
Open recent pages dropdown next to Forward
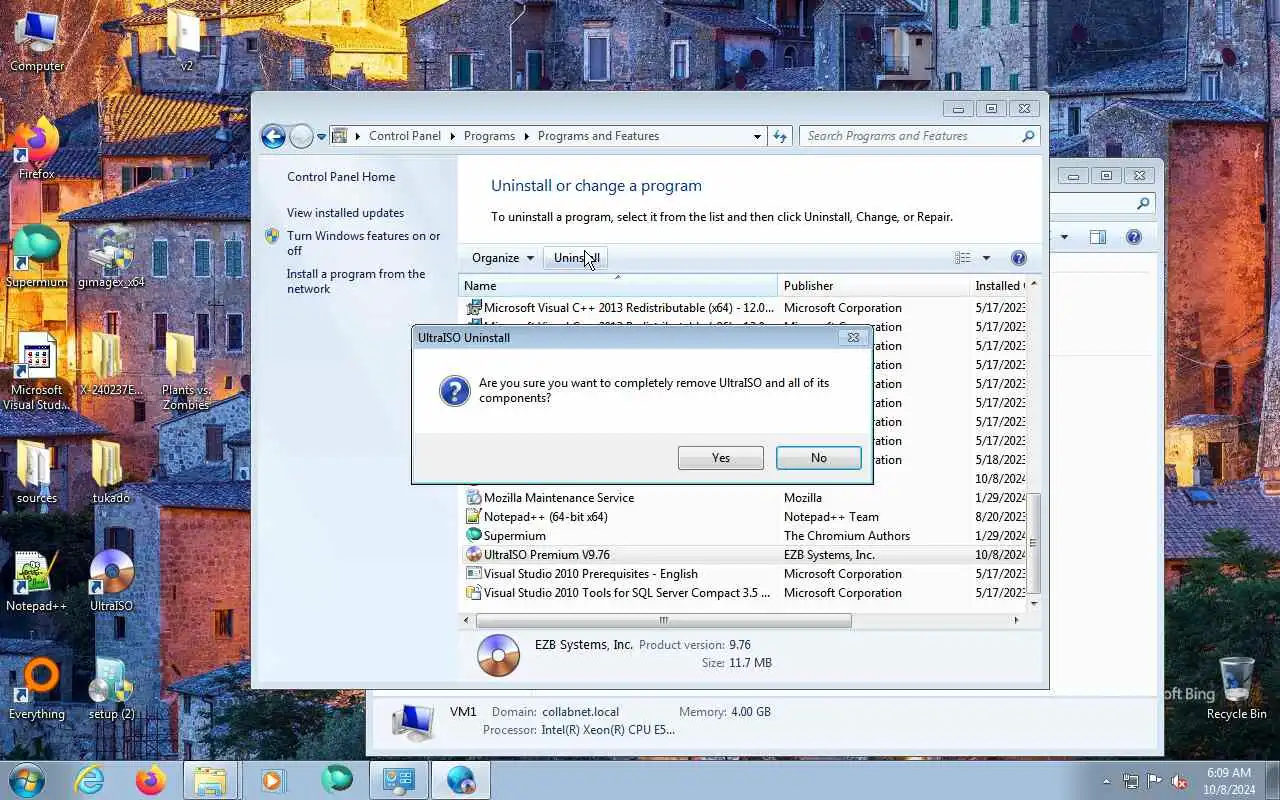point(321,137)
